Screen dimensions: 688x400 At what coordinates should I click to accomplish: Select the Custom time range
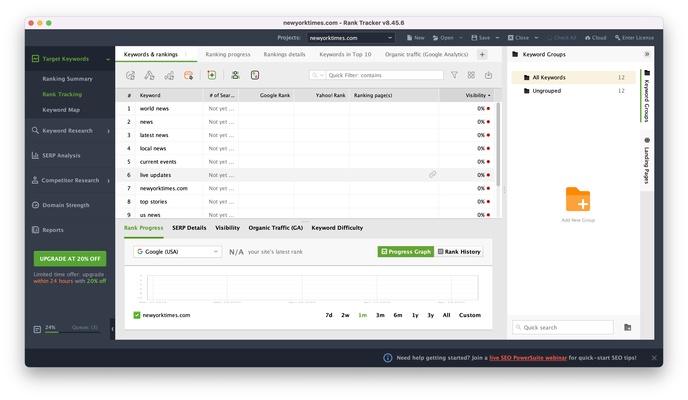pos(469,315)
